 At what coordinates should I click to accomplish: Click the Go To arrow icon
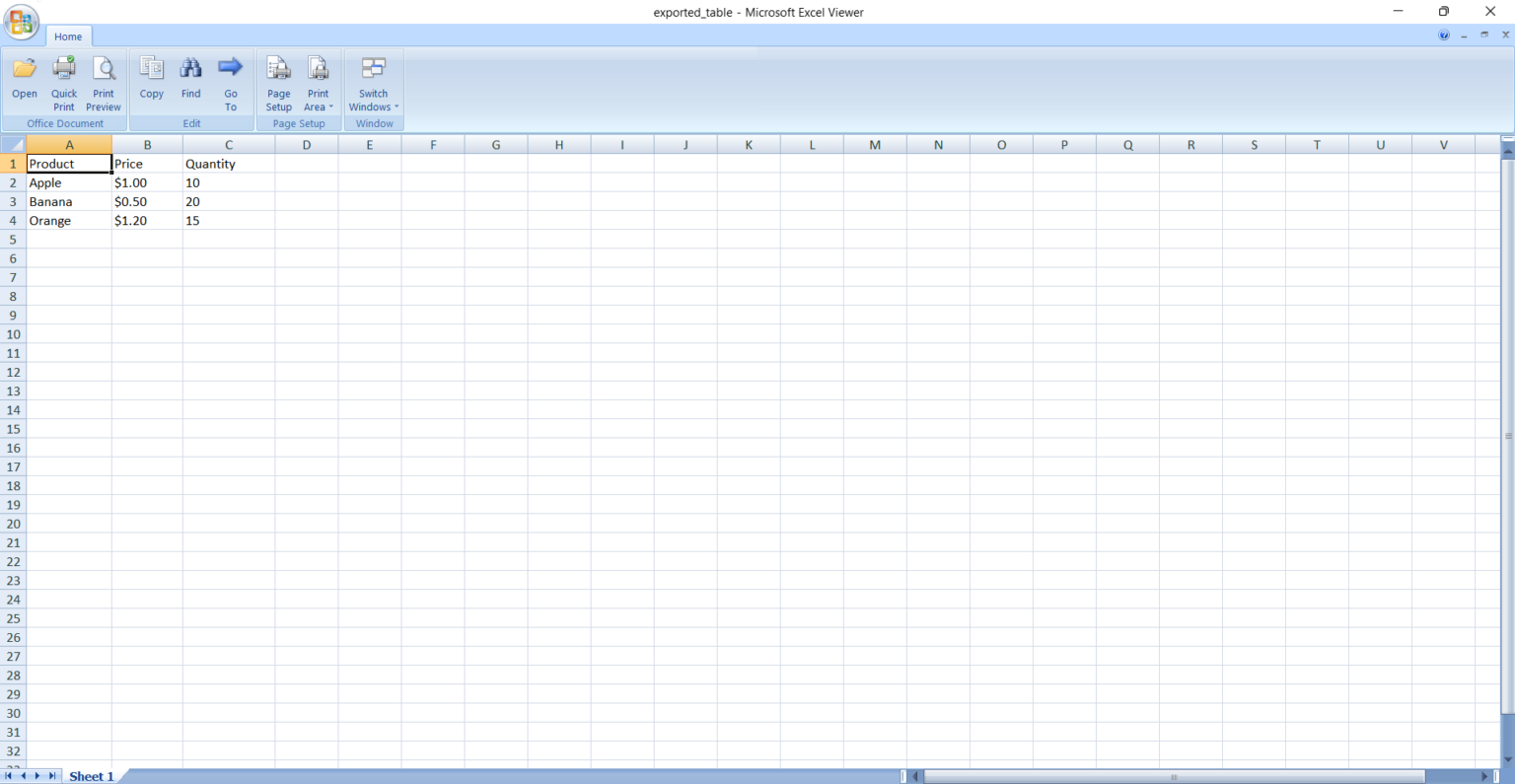[230, 68]
